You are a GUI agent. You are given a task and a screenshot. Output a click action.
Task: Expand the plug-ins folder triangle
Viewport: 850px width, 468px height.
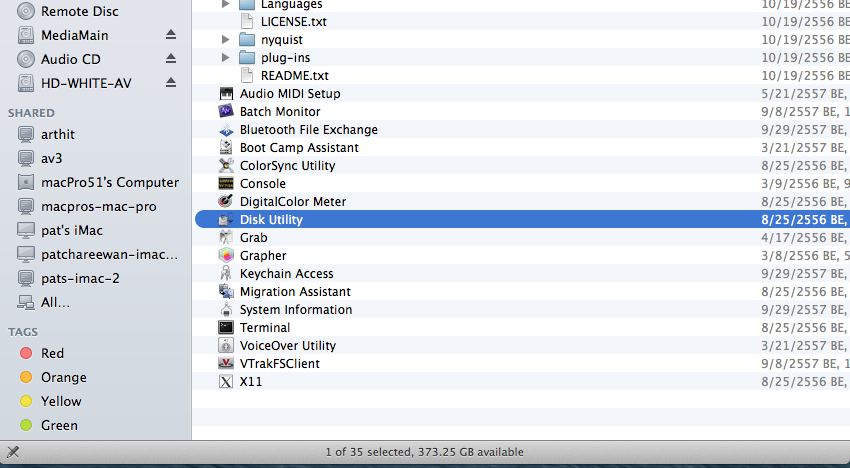226,57
